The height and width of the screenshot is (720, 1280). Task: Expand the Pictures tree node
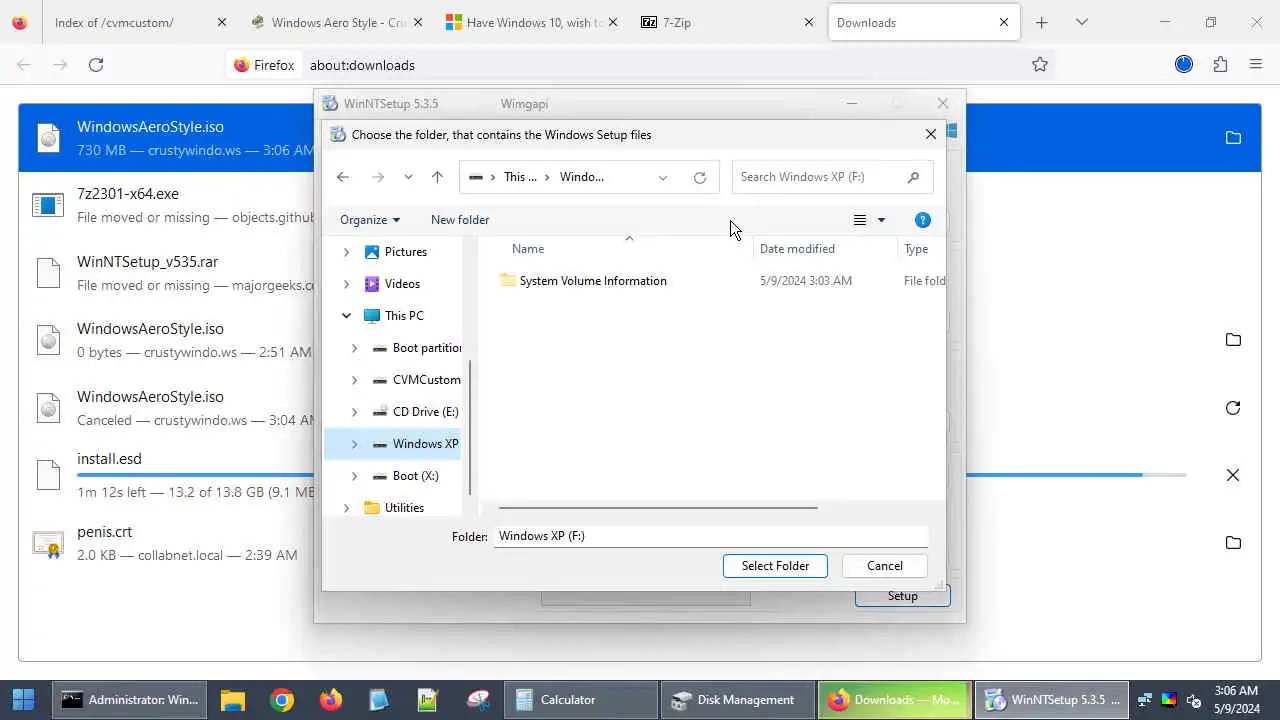point(347,252)
